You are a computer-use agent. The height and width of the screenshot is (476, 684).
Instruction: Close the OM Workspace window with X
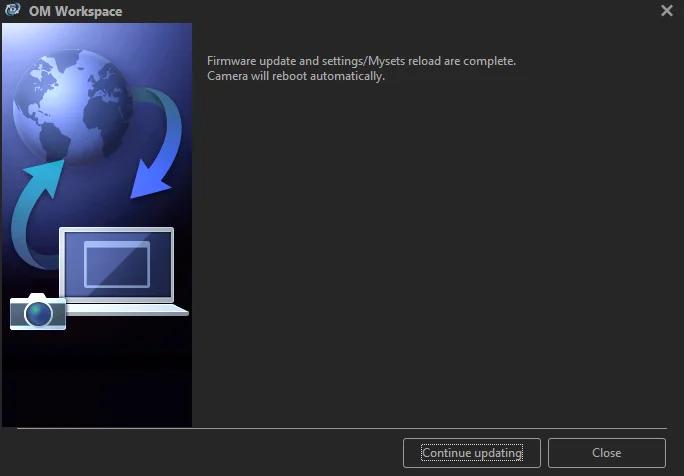pos(667,10)
